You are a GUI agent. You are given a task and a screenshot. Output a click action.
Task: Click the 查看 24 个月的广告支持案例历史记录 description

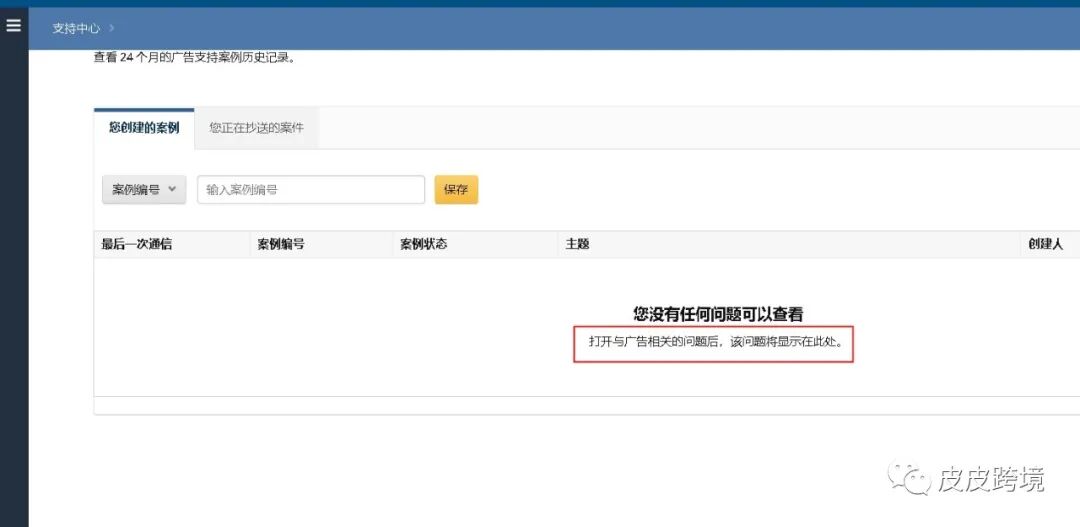(194, 58)
